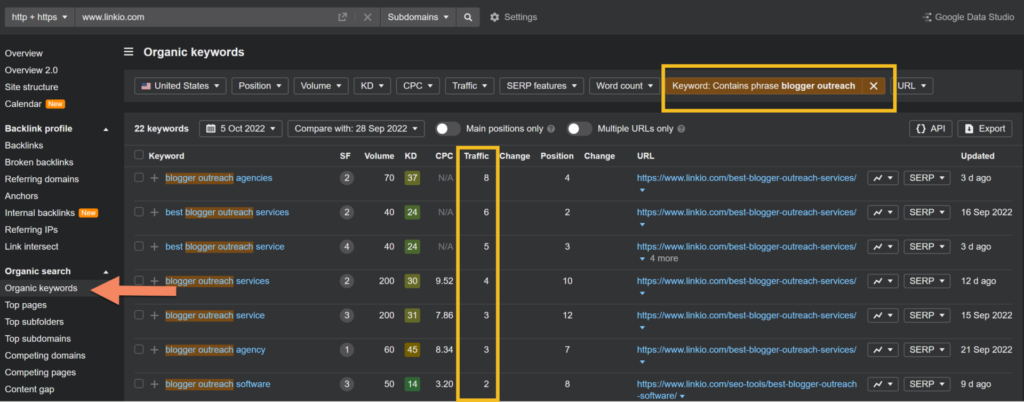Screen dimensions: 1024x402
Task: Open trend chart button for best blogger outreach services
Action: (883, 212)
